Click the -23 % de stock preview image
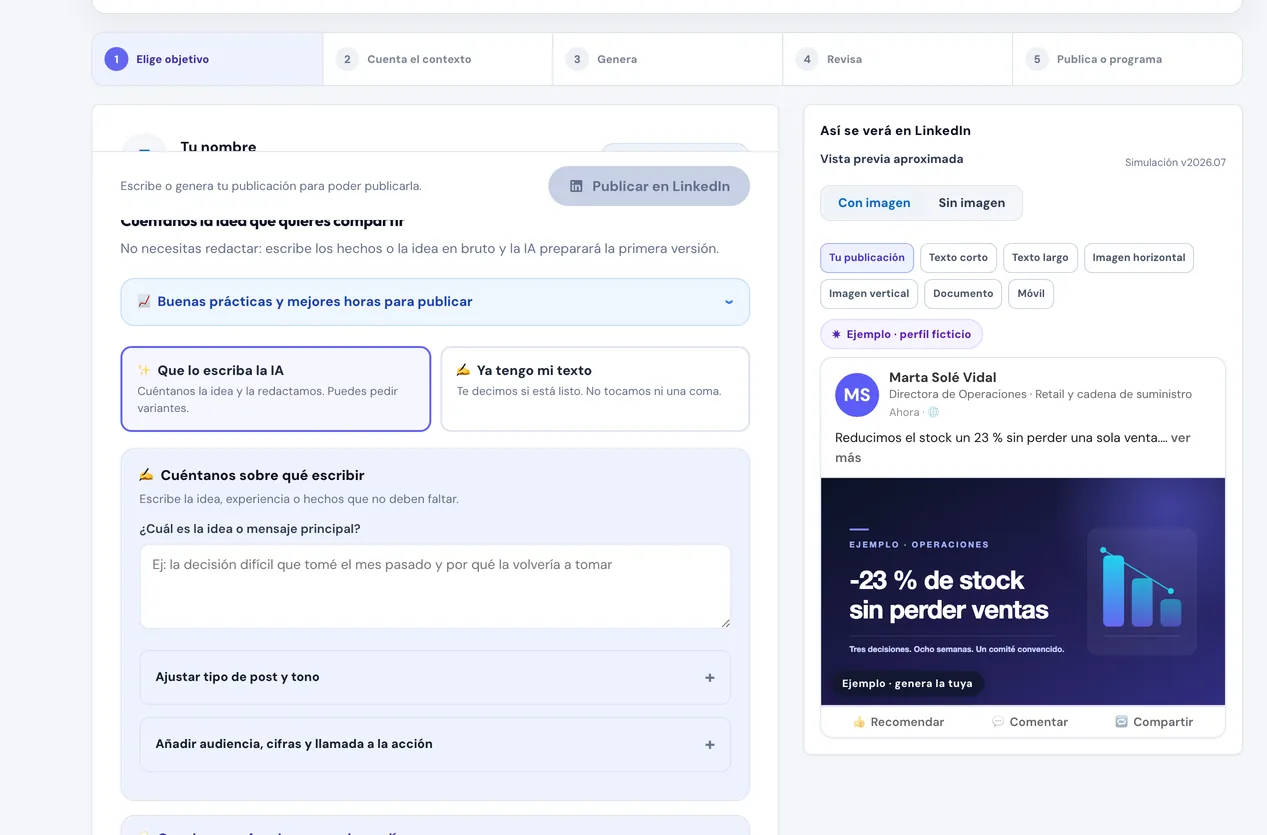The image size is (1267, 835). [1023, 592]
